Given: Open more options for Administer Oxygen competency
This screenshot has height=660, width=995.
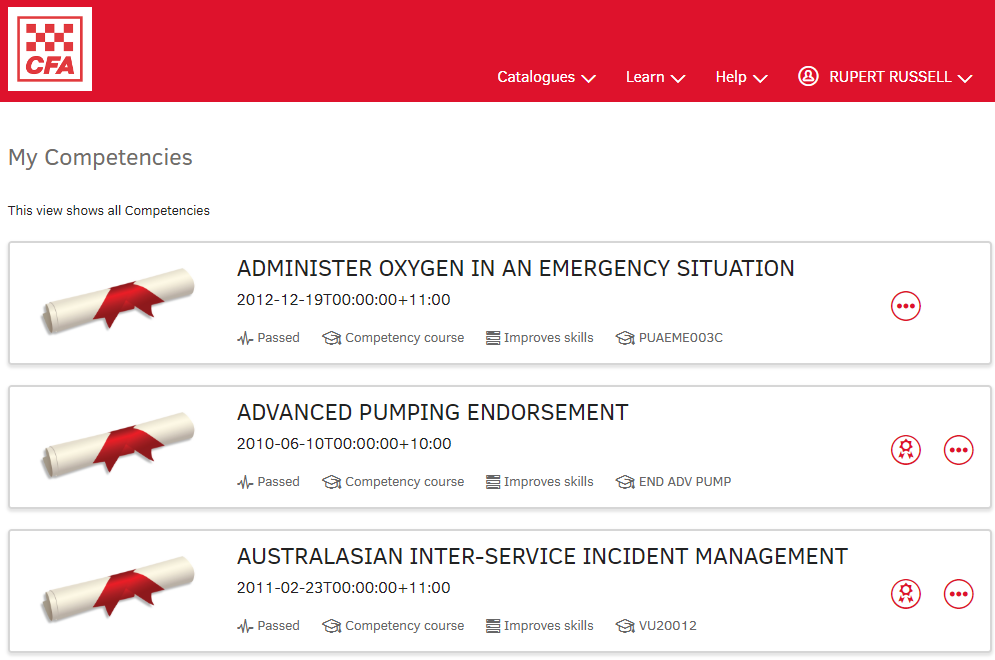Looking at the screenshot, I should click(x=906, y=306).
